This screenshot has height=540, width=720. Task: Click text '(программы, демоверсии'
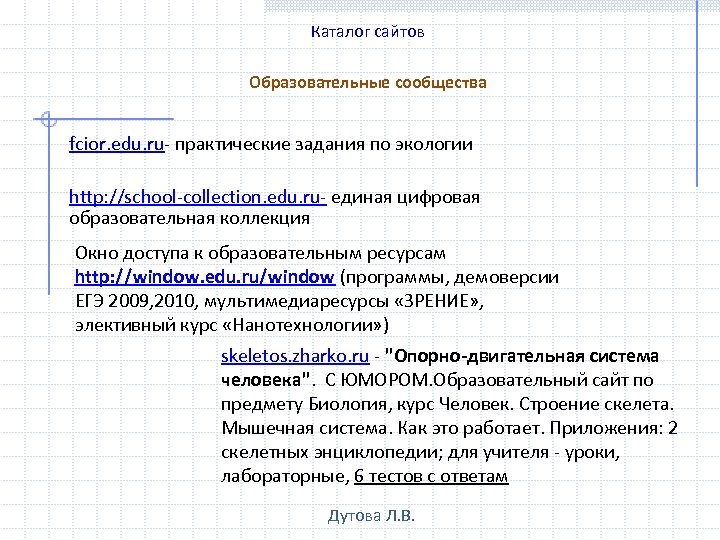click(x=450, y=277)
